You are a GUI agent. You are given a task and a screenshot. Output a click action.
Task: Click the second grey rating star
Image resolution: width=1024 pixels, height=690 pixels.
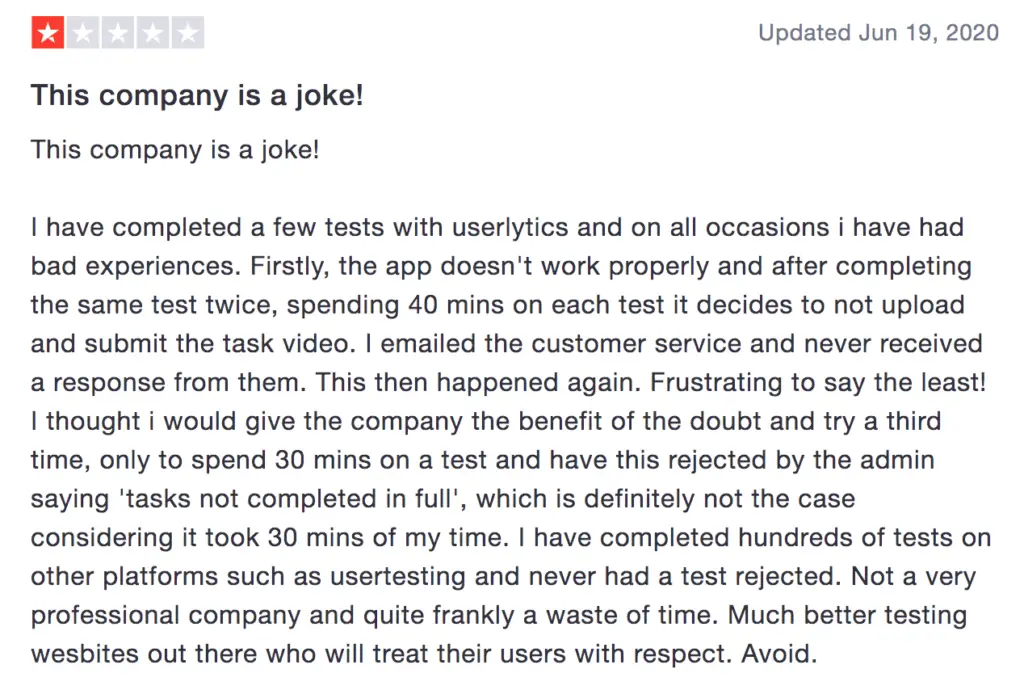[x=83, y=33]
